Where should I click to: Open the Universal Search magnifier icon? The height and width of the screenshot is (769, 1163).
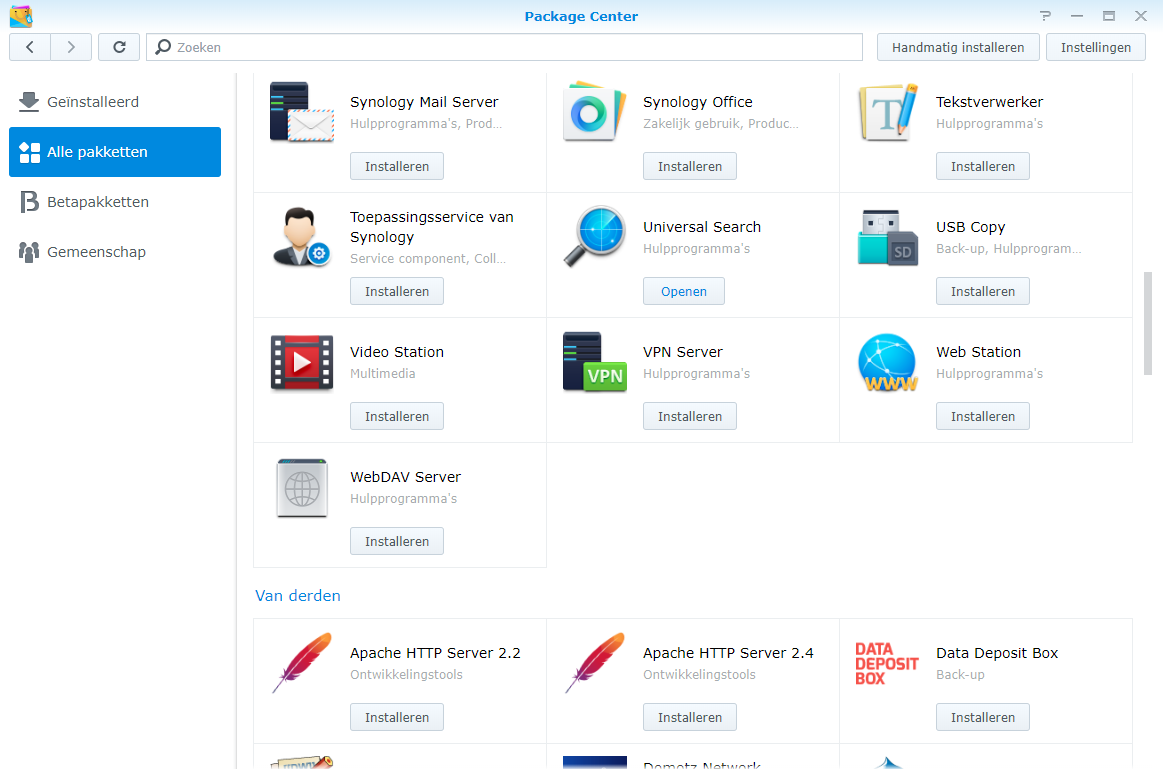pos(595,237)
